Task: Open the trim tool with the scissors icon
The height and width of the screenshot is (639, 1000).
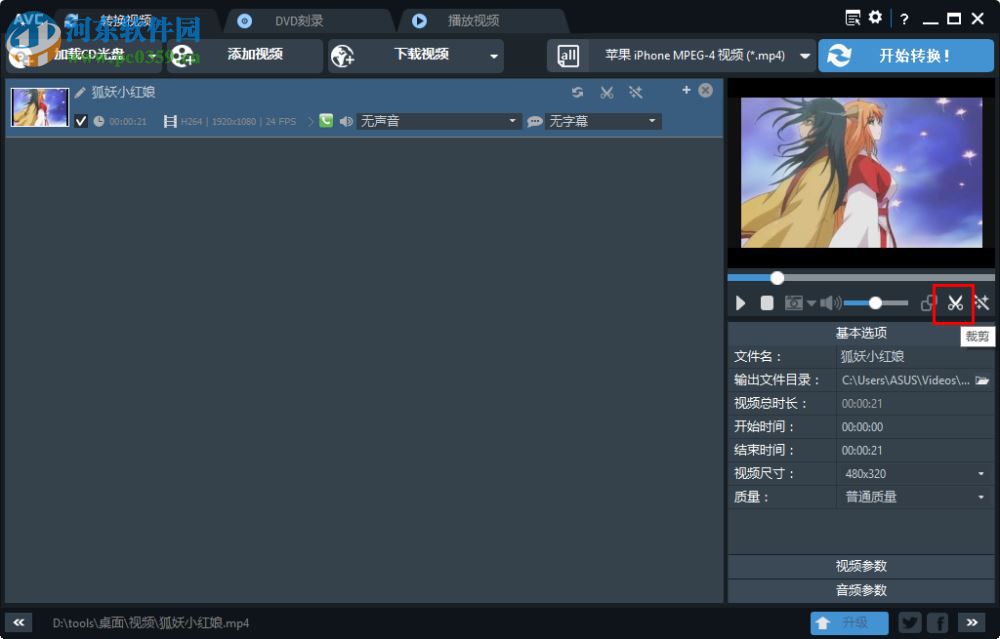Action: point(954,302)
